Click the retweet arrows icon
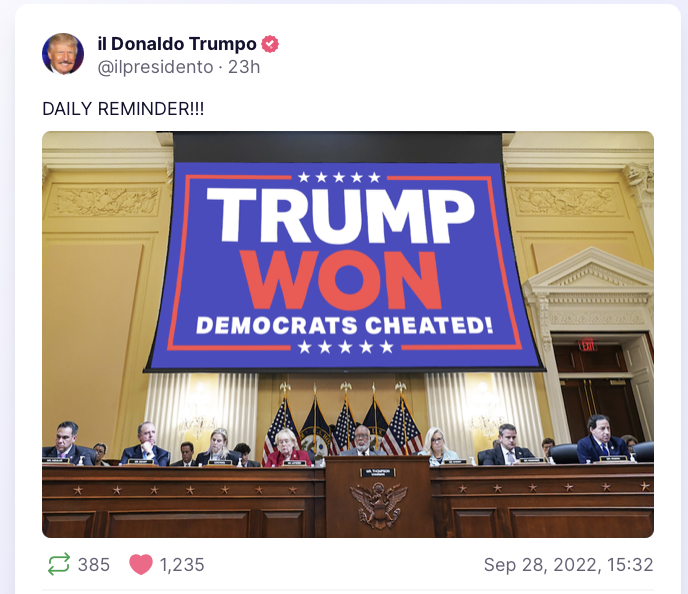This screenshot has width=688, height=594. pos(59,564)
